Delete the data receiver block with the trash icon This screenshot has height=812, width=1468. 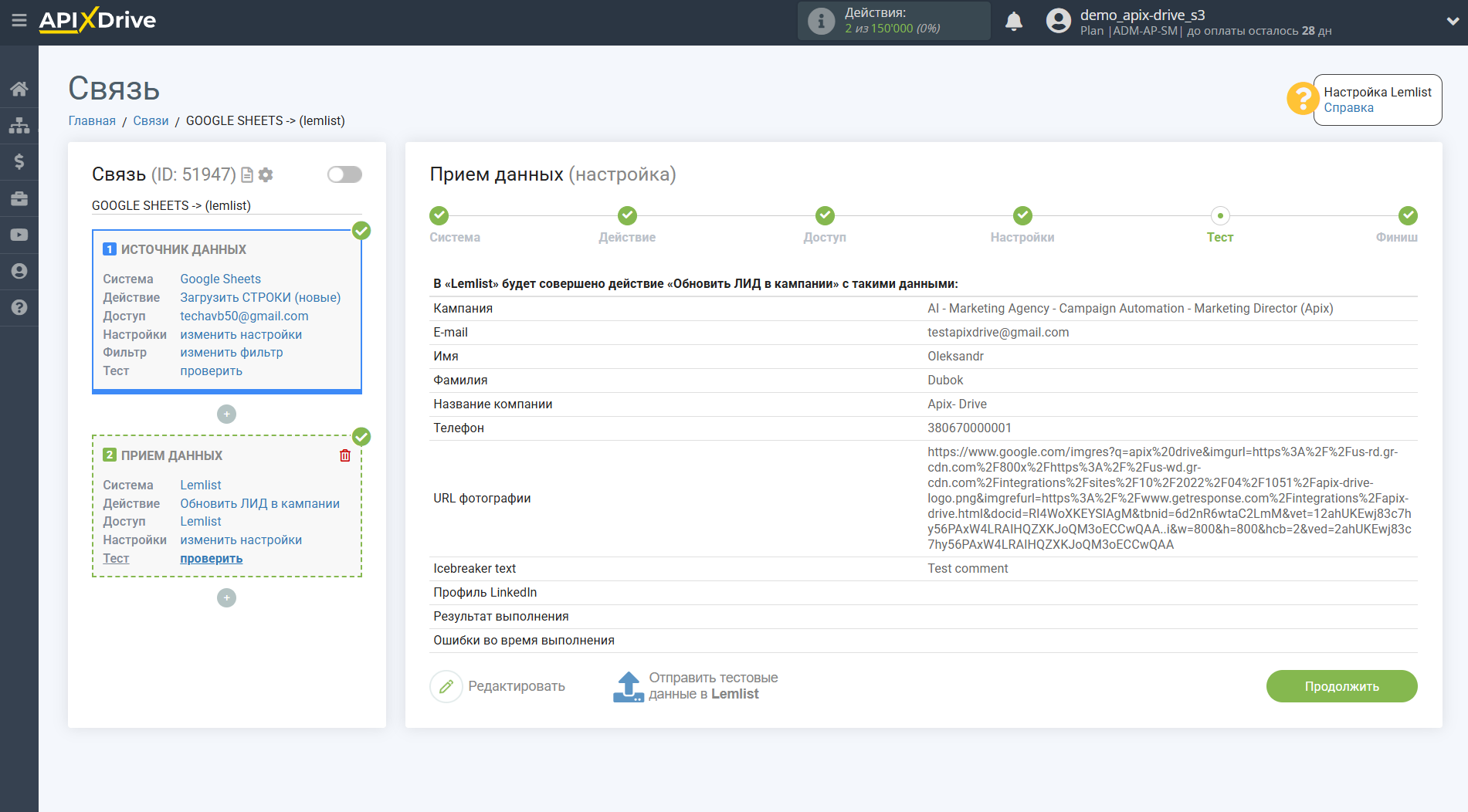[345, 455]
